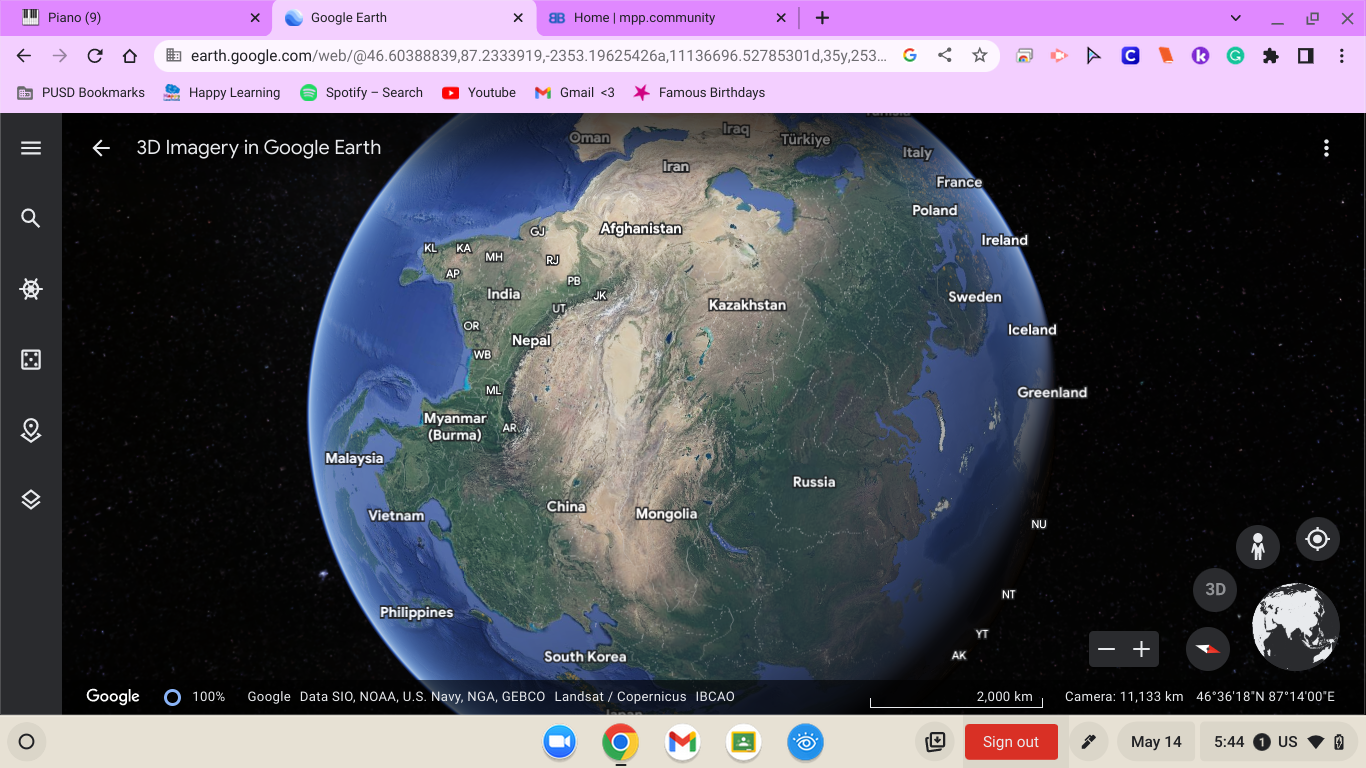Toggle 3D view button
The height and width of the screenshot is (768, 1366).
click(1215, 589)
